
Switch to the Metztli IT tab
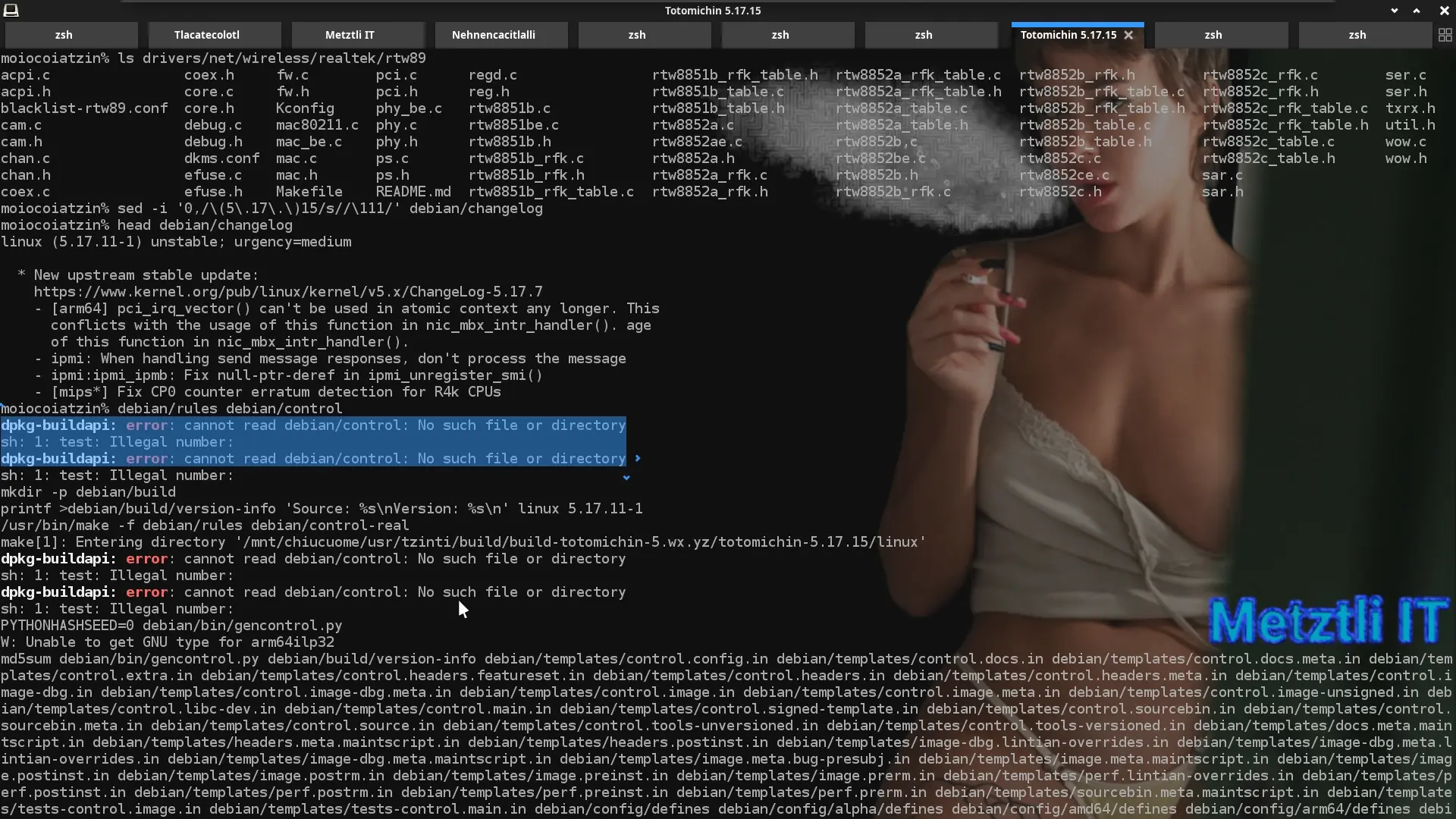coord(350,35)
